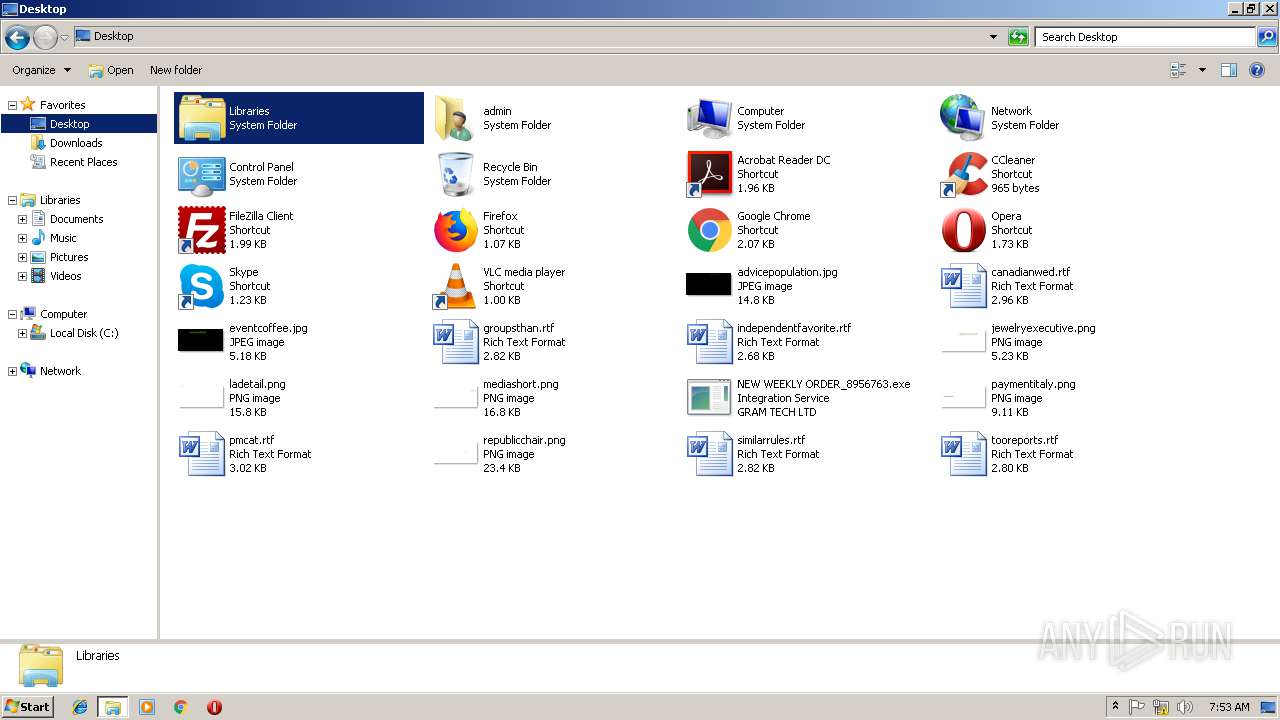Select the Libraries system folder icon
The width and height of the screenshot is (1280, 720).
201,118
